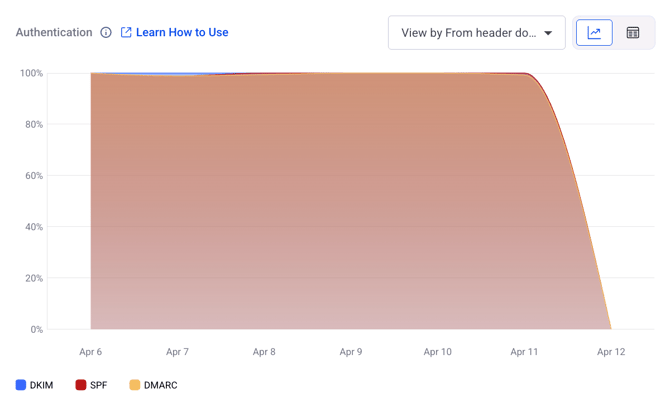
Task: Click the dropdown caret arrow
Action: (x=548, y=33)
